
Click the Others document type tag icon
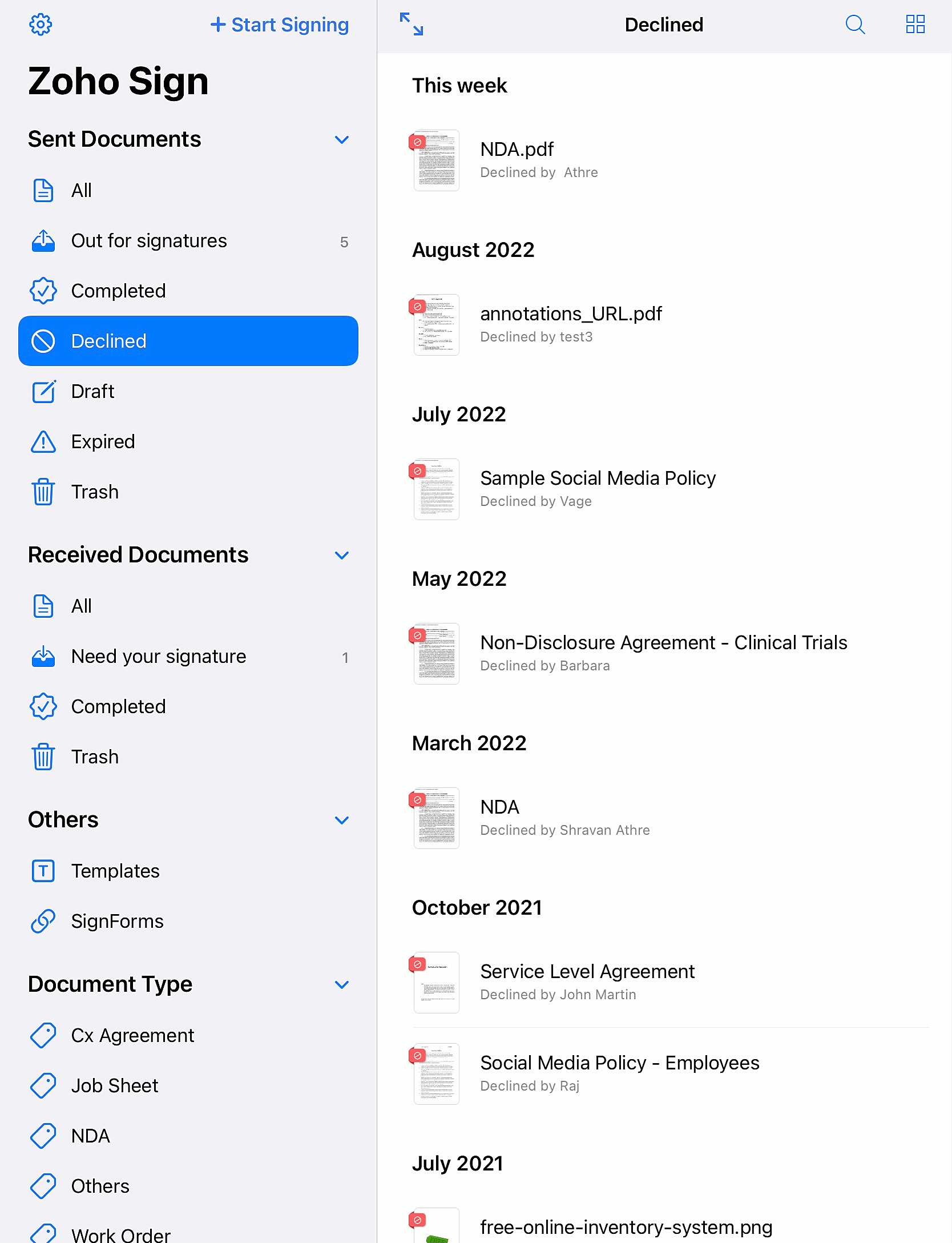click(x=43, y=1186)
